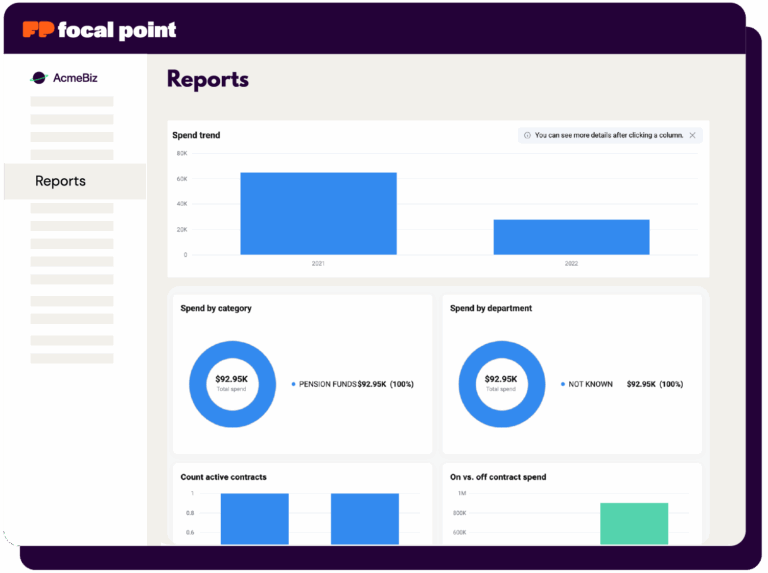The image size is (768, 573).
Task: Click the AcmeBiz planet logo icon
Action: point(39,77)
